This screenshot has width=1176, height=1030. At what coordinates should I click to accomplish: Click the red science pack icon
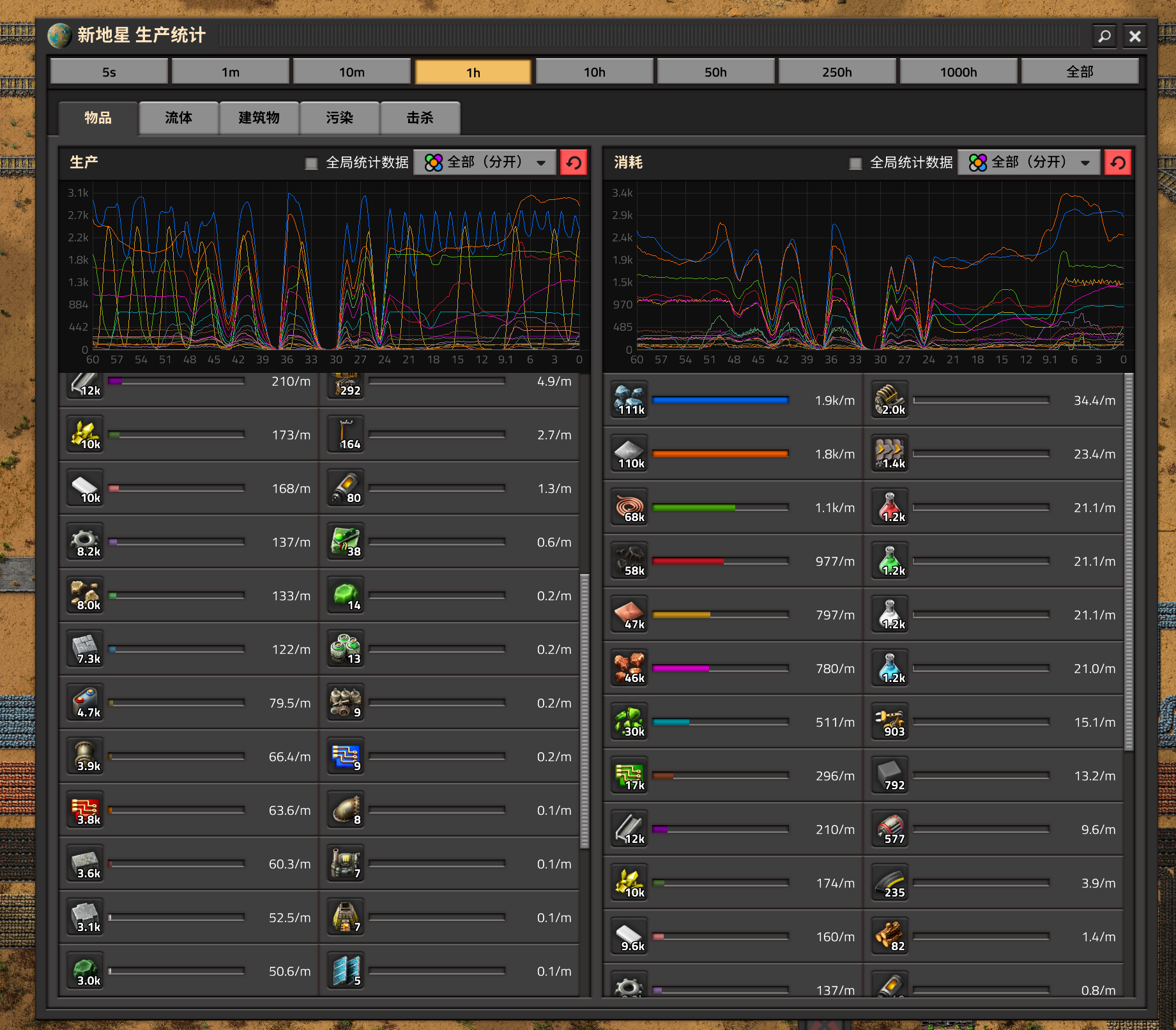pyautogui.click(x=890, y=508)
